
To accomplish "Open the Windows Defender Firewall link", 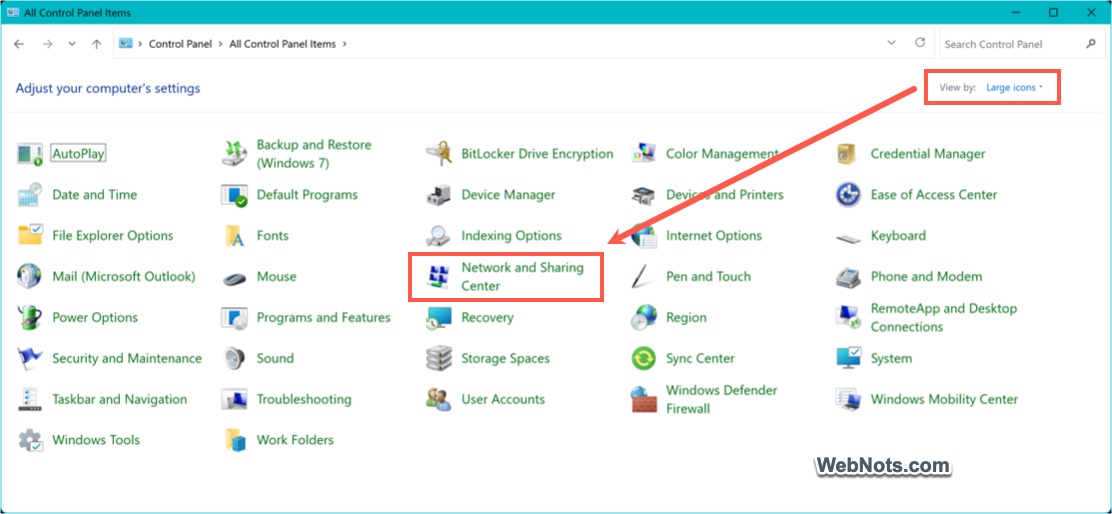I will pyautogui.click(x=721, y=399).
